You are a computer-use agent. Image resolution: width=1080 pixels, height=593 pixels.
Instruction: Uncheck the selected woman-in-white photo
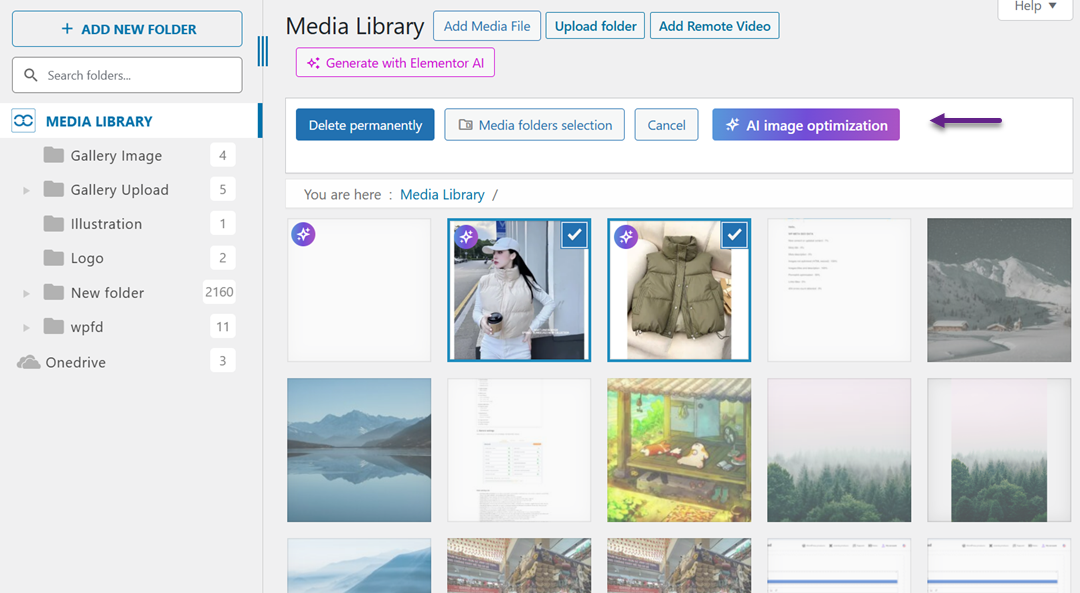click(574, 235)
